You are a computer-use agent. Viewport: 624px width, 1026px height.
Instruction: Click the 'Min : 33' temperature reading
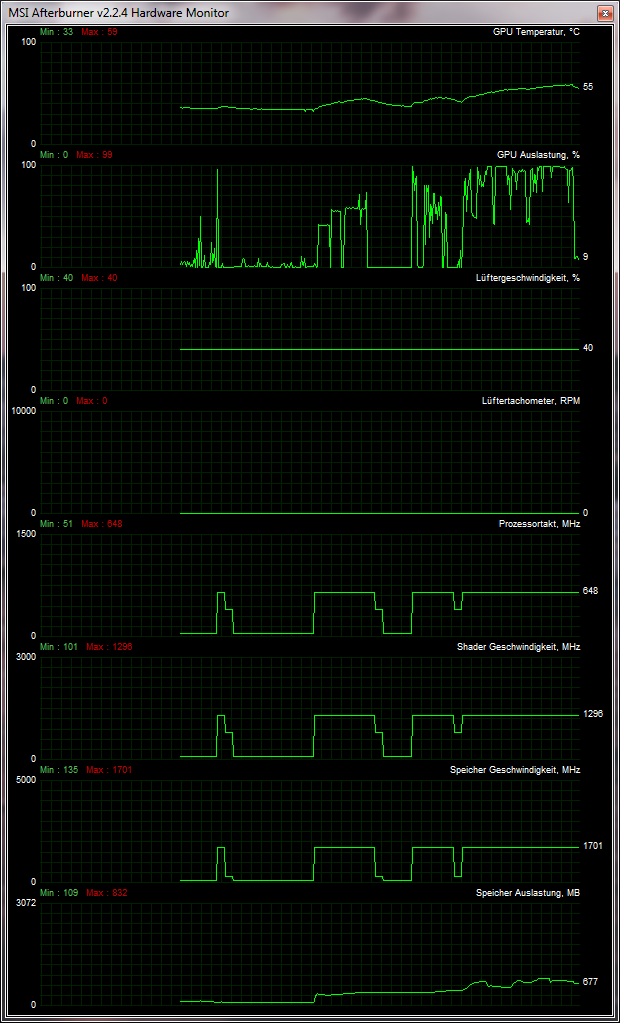56,31
